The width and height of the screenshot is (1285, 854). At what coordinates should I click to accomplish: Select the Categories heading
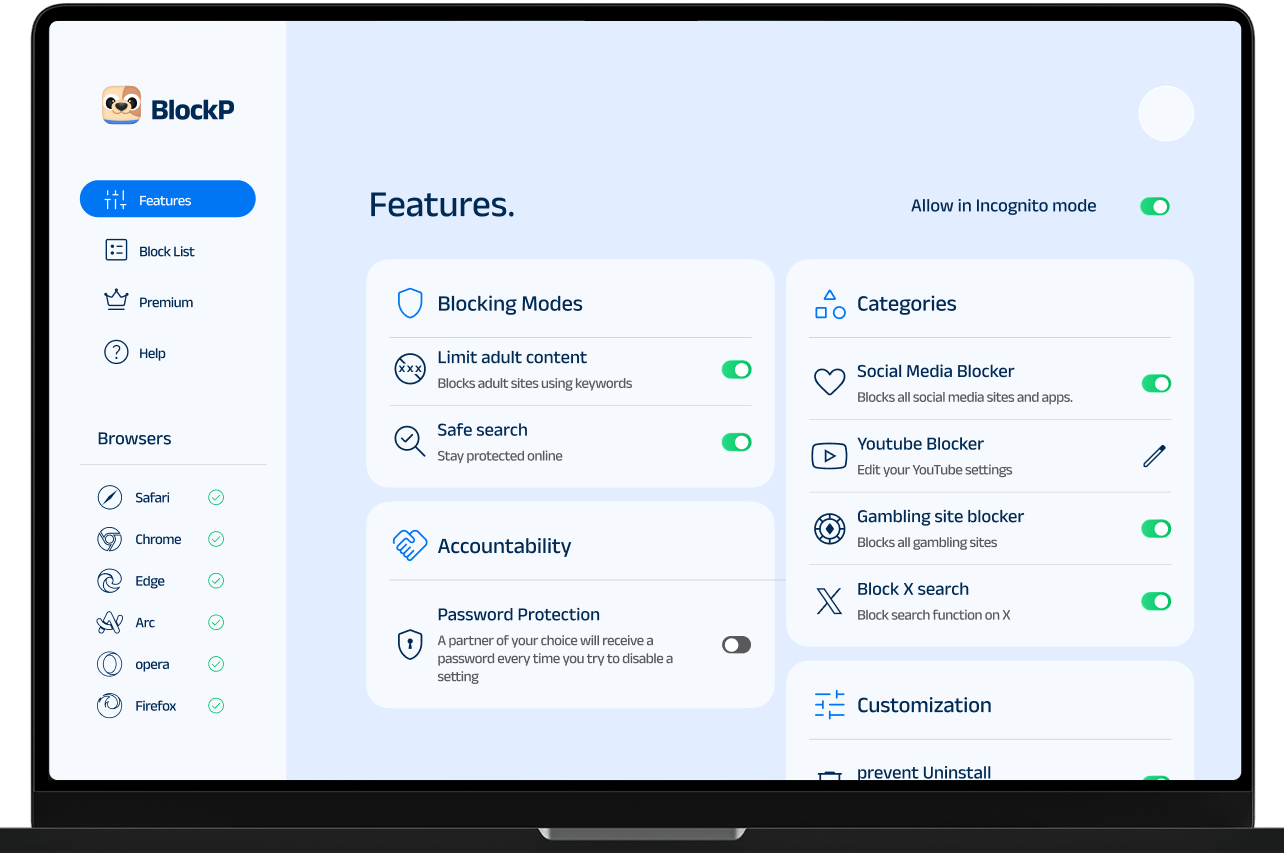(x=906, y=303)
